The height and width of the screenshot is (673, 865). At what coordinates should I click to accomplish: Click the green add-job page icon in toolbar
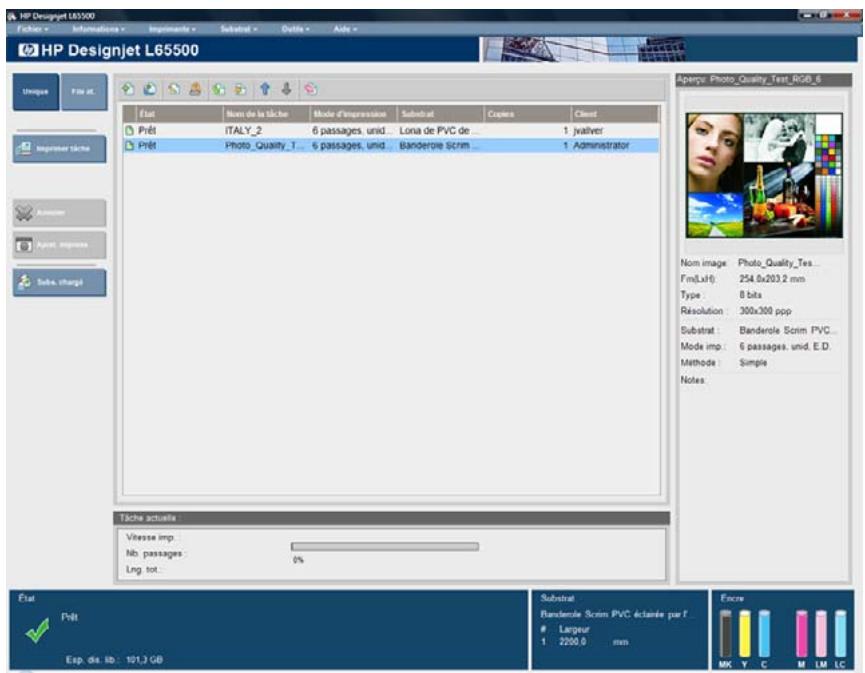tap(129, 89)
